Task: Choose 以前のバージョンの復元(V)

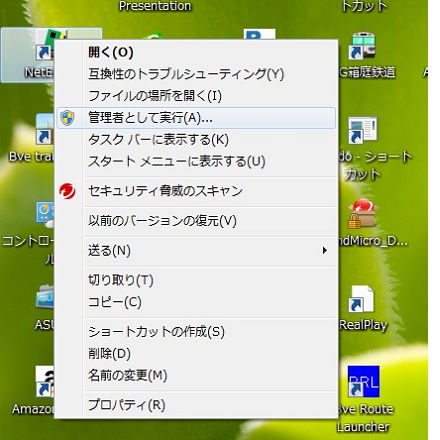Action: tap(196, 221)
